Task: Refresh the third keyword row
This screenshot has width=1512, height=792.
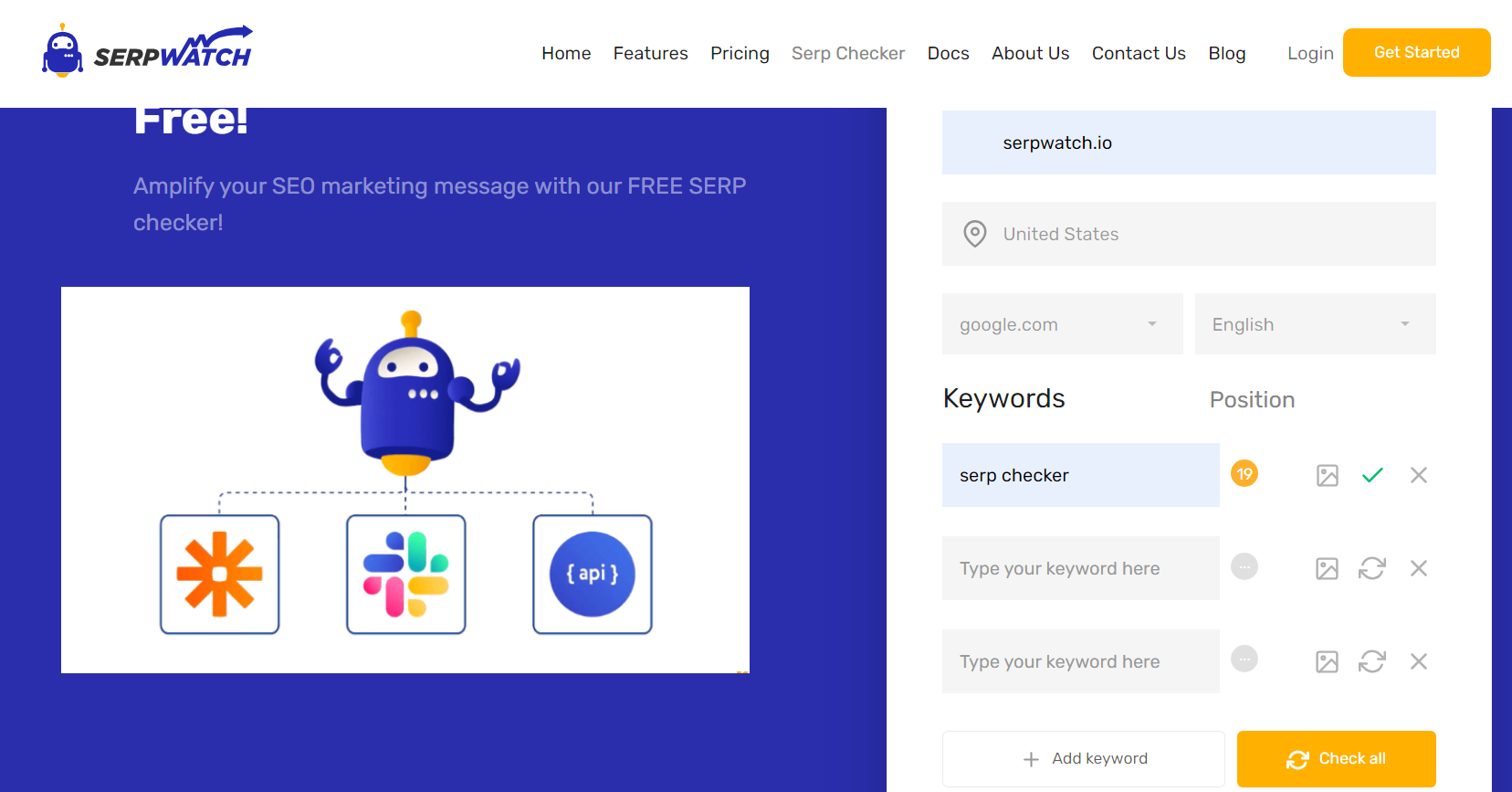Action: coord(1372,661)
